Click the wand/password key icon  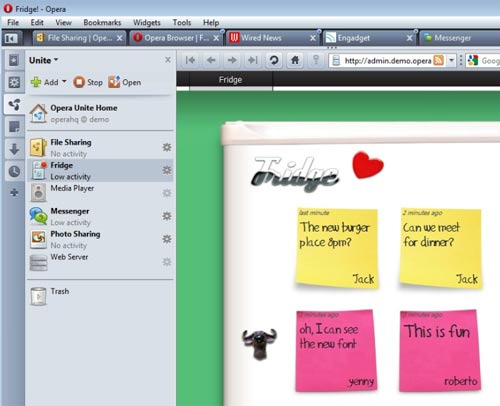pos(316,60)
